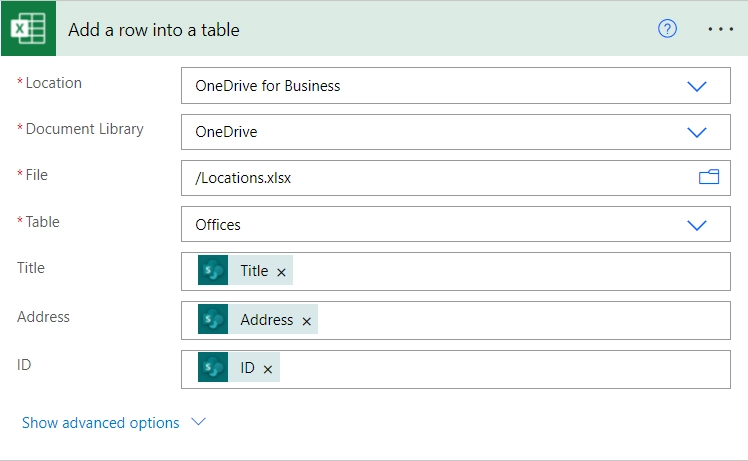Click the ID dynamic content token label
The height and width of the screenshot is (461, 748).
(x=247, y=367)
